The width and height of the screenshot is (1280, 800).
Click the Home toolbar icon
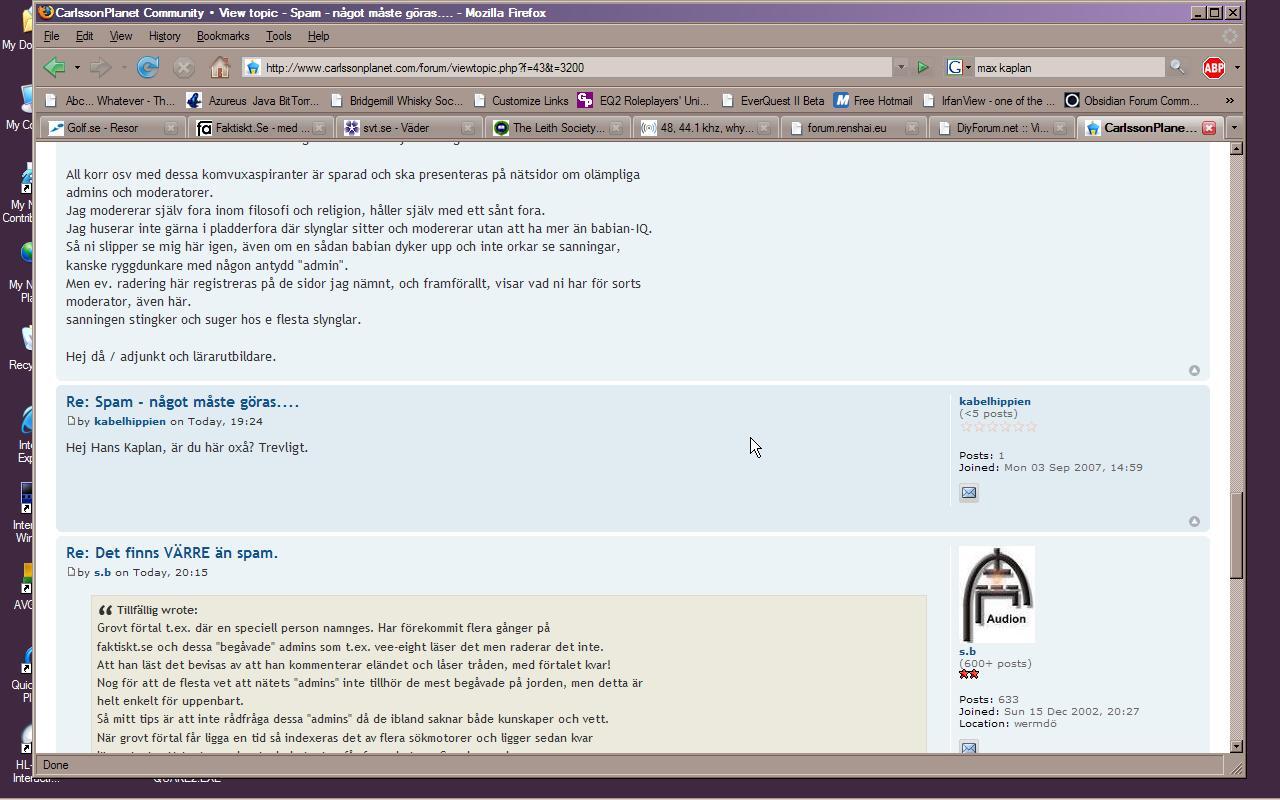coord(220,67)
